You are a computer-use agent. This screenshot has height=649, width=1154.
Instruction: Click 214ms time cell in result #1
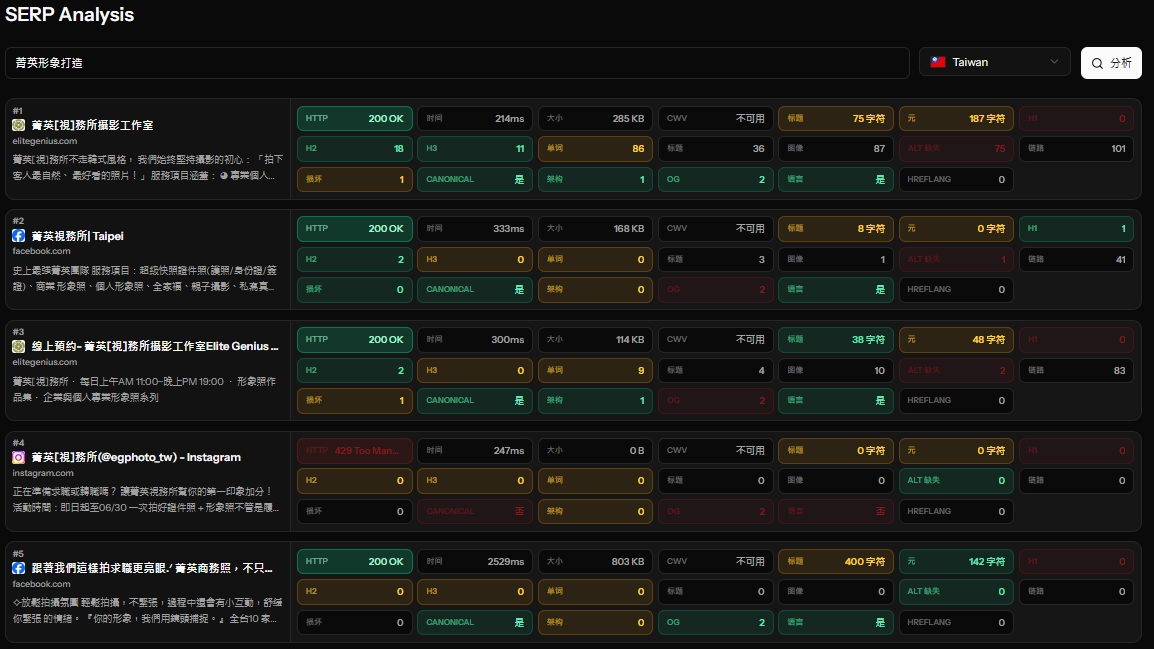[475, 118]
